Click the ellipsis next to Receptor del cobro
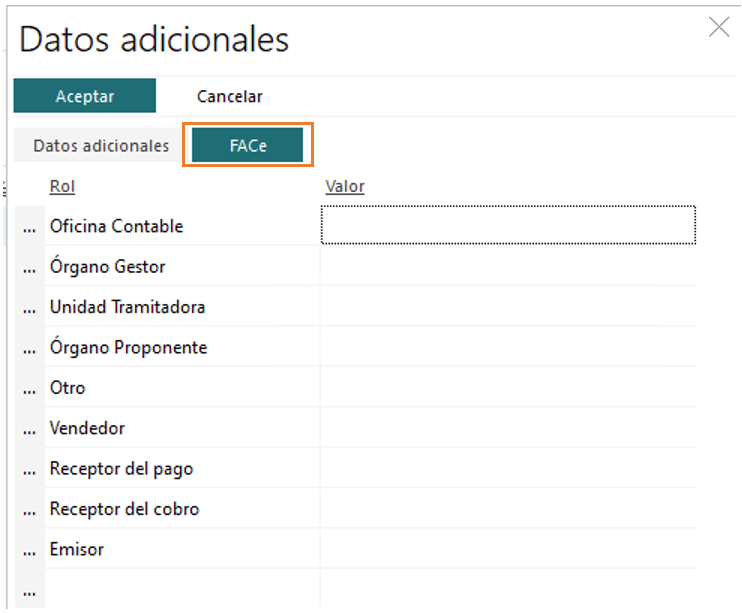This screenshot has width=742, height=613. pos(29,510)
